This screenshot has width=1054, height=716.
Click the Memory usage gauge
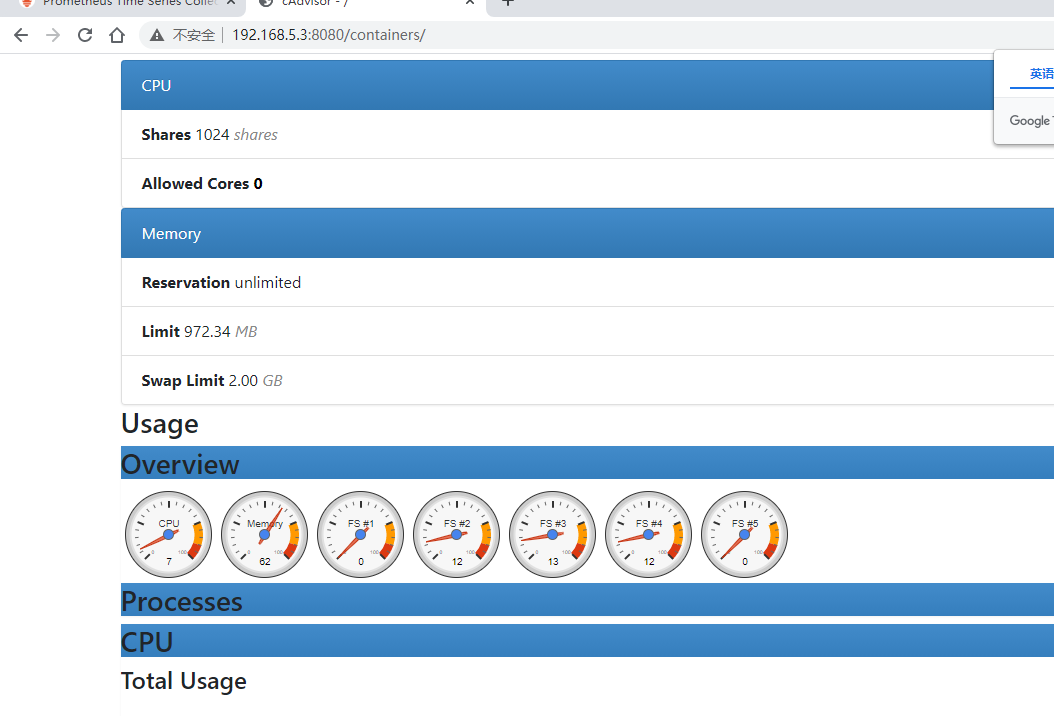tap(265, 534)
